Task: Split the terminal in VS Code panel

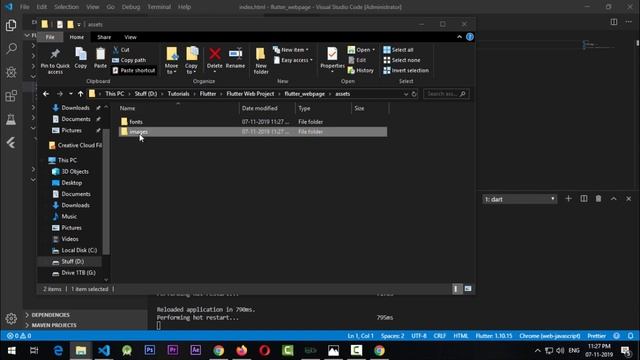Action: pyautogui.click(x=584, y=199)
